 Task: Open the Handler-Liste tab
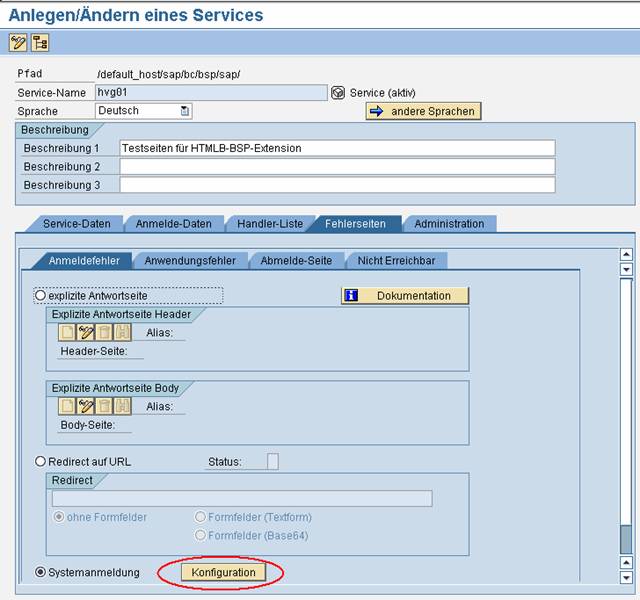click(270, 224)
